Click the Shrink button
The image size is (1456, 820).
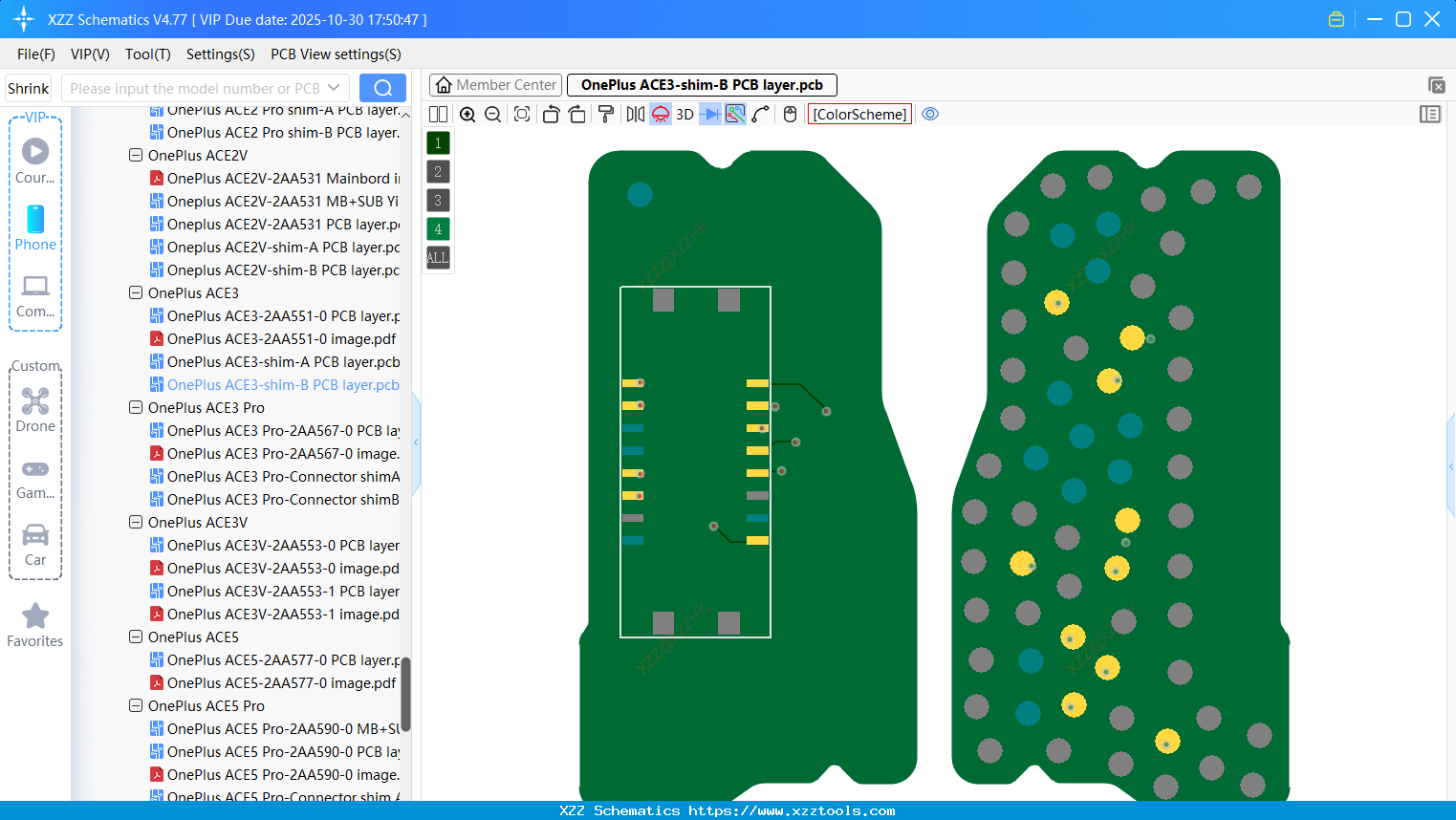coord(29,89)
